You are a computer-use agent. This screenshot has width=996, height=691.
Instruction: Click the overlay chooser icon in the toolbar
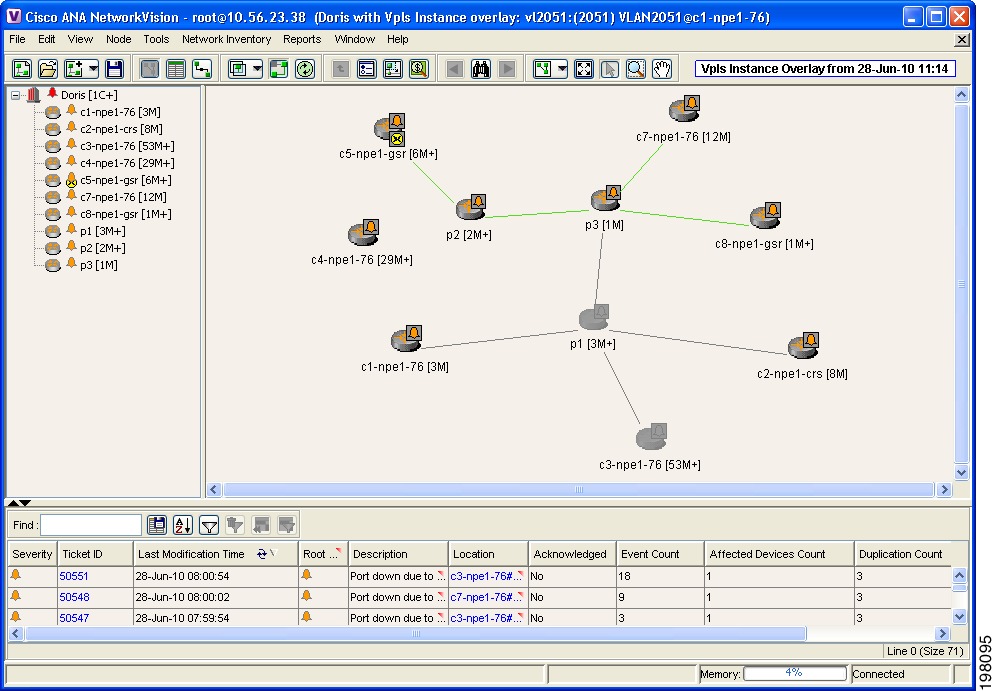[x=238, y=69]
